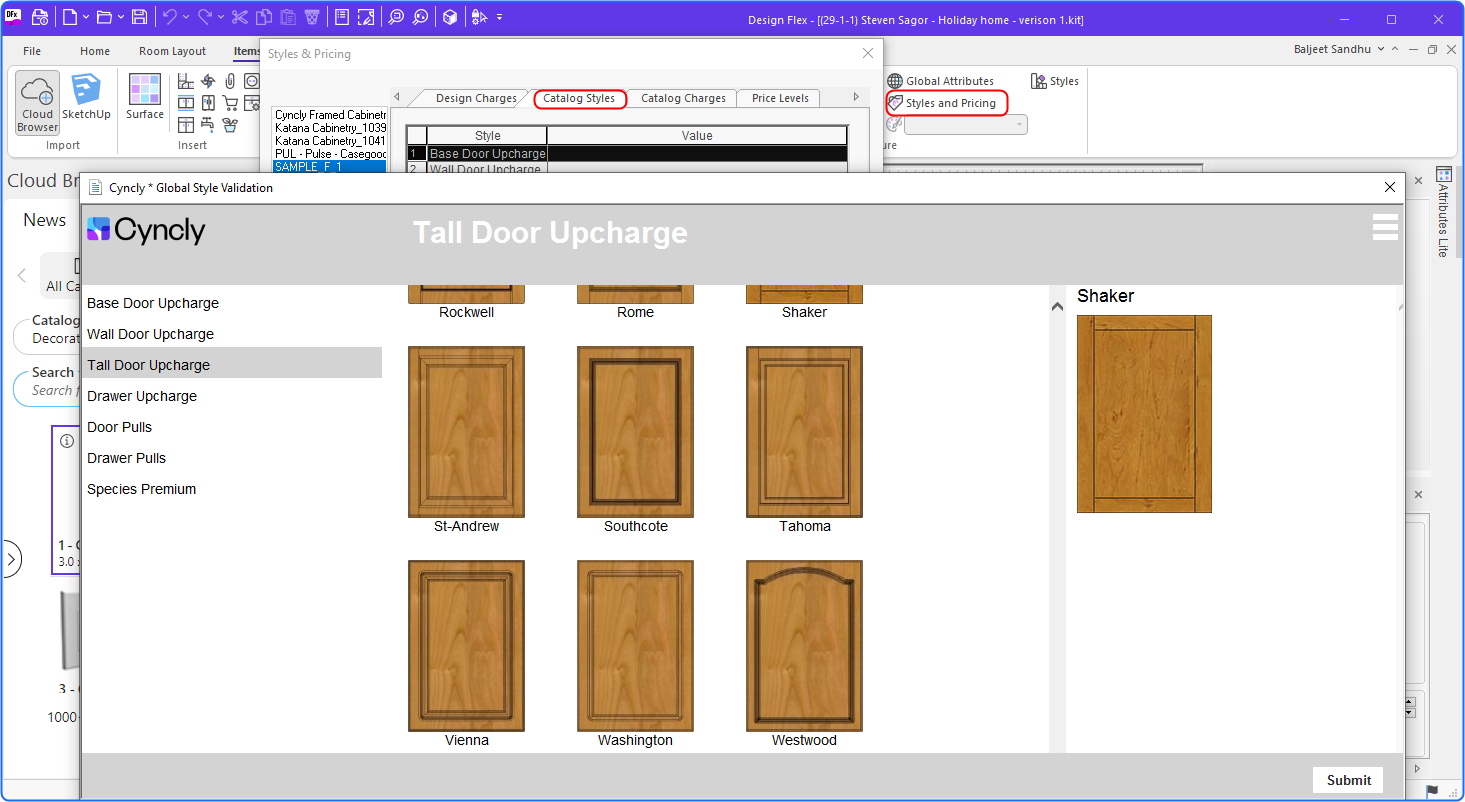Select Drawer Upcharge in left list
Image resolution: width=1465 pixels, height=802 pixels.
click(x=231, y=396)
